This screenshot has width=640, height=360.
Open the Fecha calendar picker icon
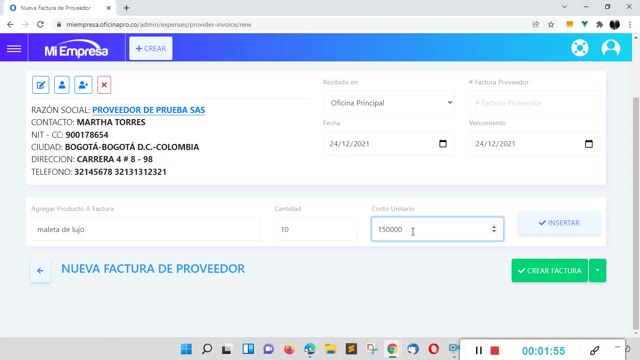(x=443, y=144)
